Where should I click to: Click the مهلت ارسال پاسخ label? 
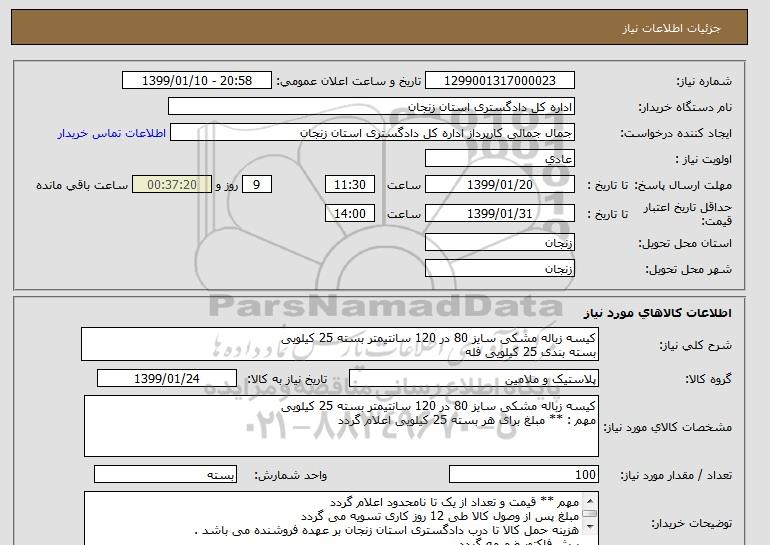[685, 185]
